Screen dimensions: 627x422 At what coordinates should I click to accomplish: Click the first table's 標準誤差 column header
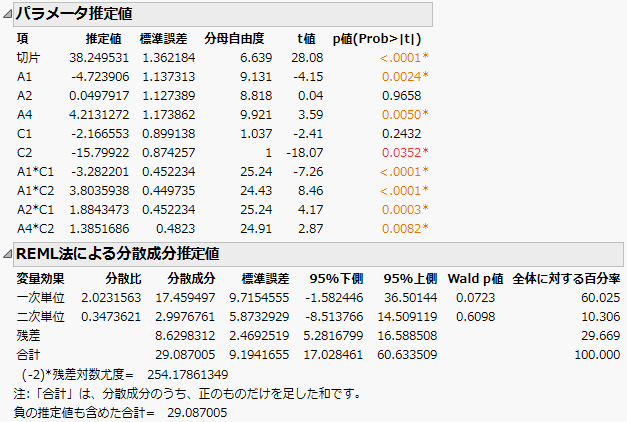(x=163, y=39)
